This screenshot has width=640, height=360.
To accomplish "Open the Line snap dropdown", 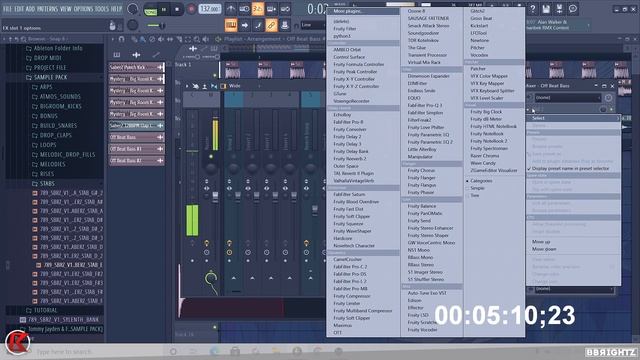I will coord(314,25).
